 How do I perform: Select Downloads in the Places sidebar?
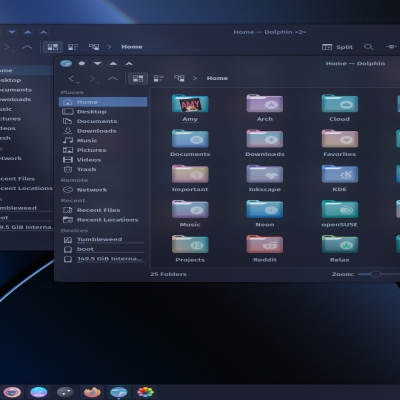(x=103, y=131)
